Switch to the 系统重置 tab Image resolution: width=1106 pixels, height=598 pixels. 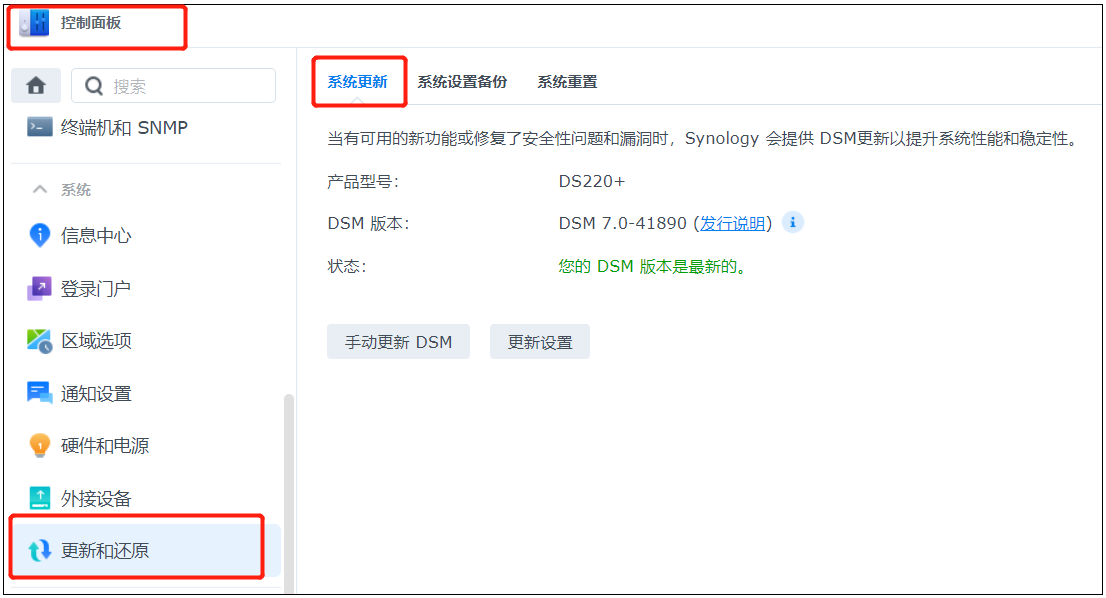click(x=567, y=82)
